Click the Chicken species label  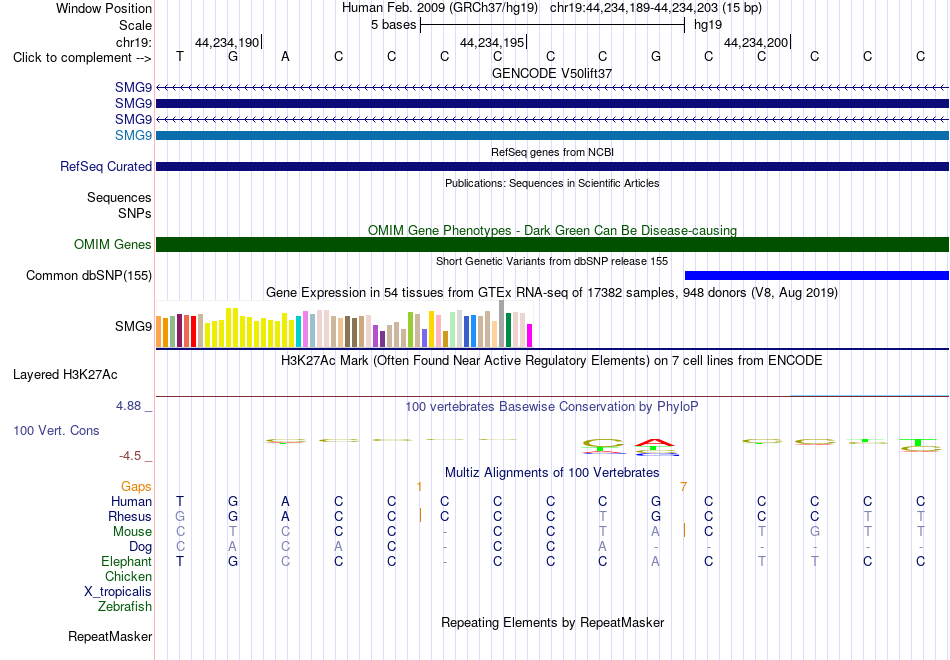128,576
